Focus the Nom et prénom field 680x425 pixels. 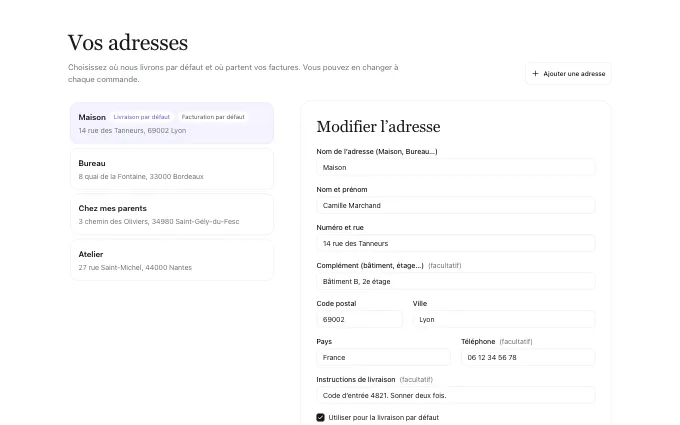point(456,206)
